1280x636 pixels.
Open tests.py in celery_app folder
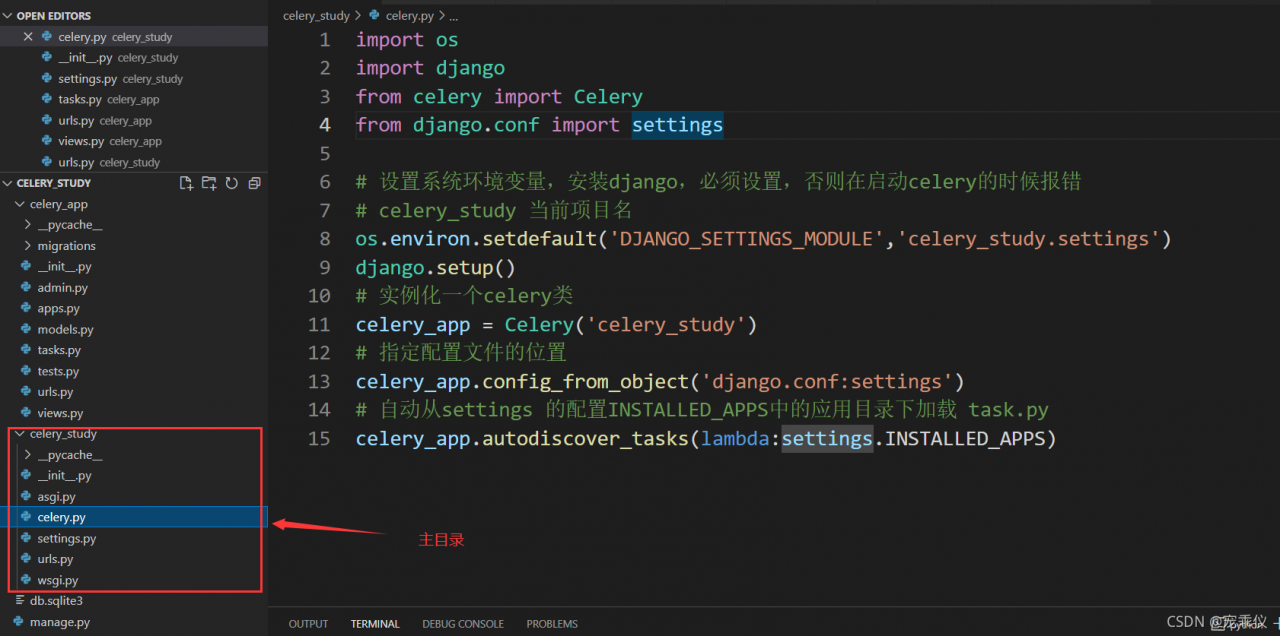tap(134, 372)
